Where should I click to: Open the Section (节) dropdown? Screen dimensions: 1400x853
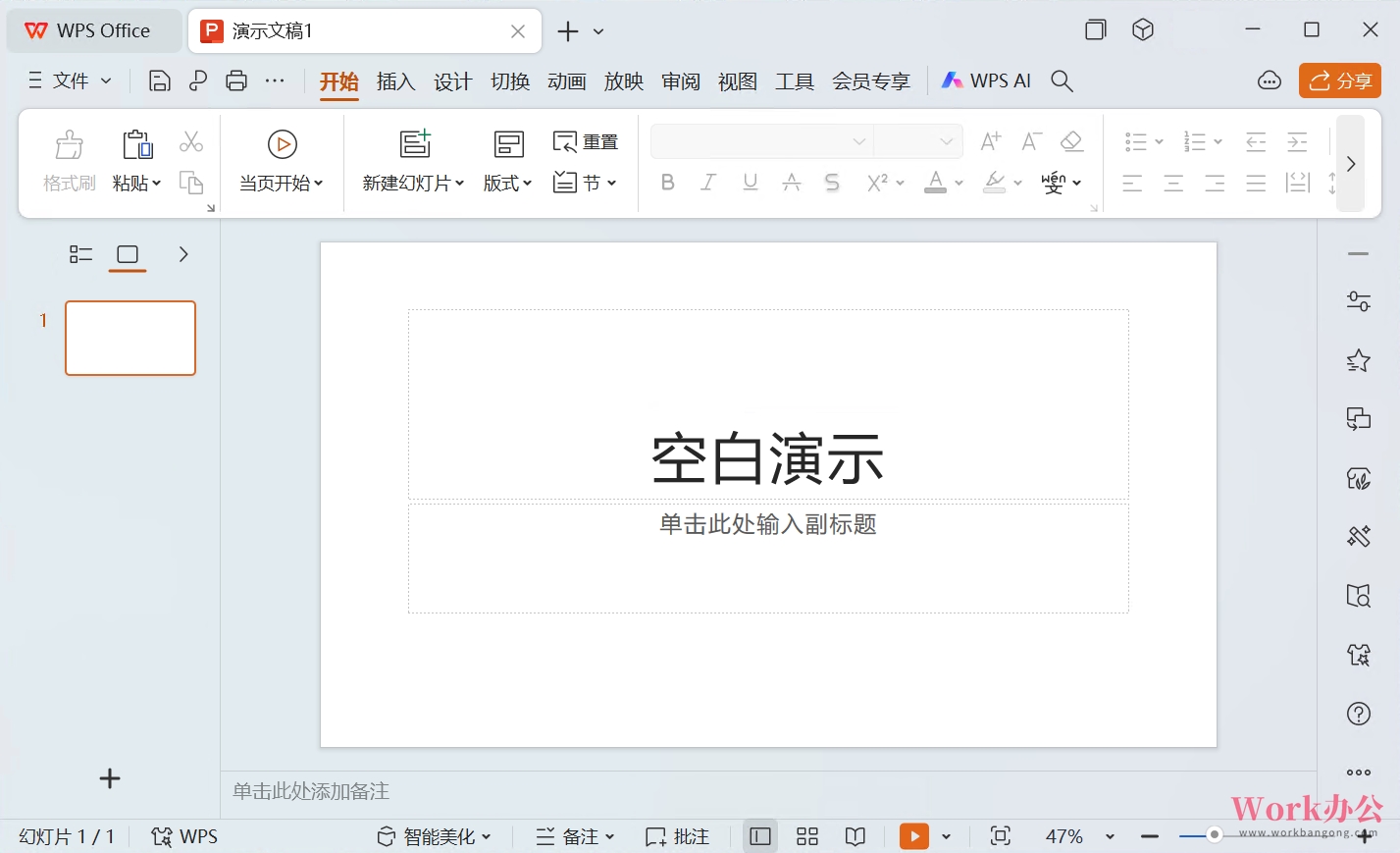[586, 183]
